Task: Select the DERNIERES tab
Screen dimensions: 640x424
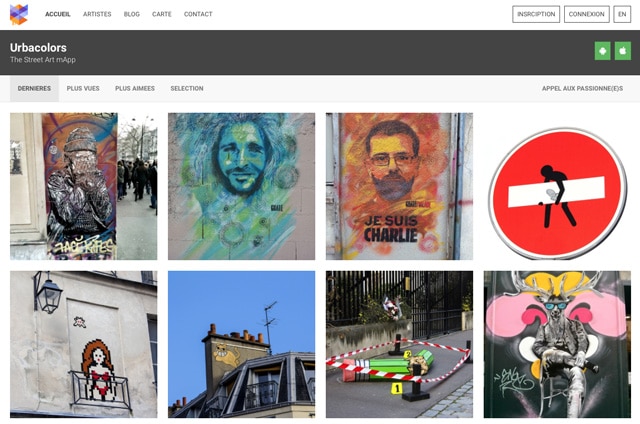Action: coord(34,89)
